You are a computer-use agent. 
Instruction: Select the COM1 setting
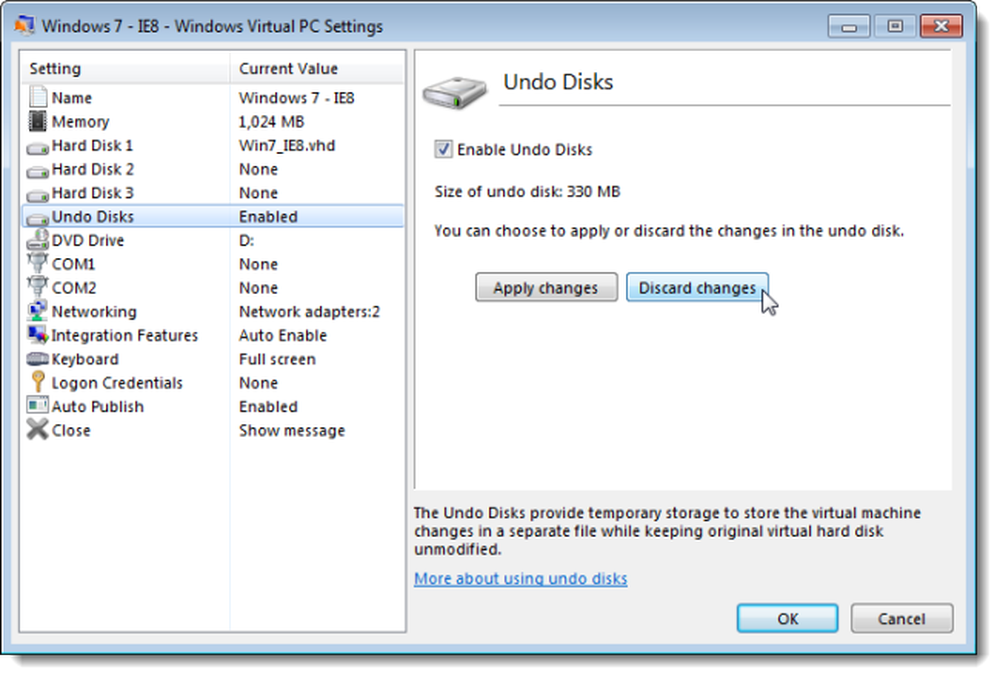pos(213,264)
